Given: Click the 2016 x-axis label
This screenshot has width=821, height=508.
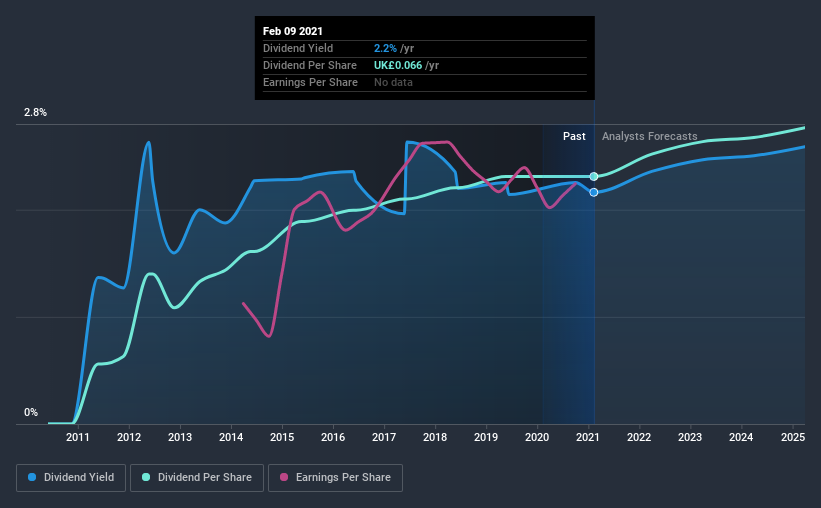Looking at the screenshot, I should (x=333, y=437).
